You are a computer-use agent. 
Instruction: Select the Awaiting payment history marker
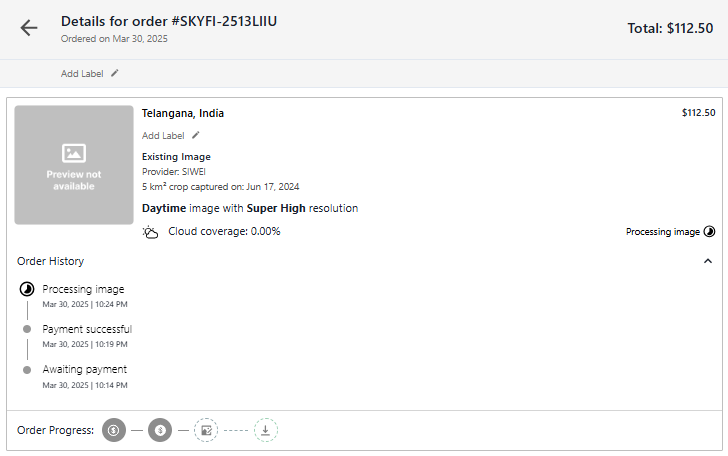pyautogui.click(x=27, y=369)
